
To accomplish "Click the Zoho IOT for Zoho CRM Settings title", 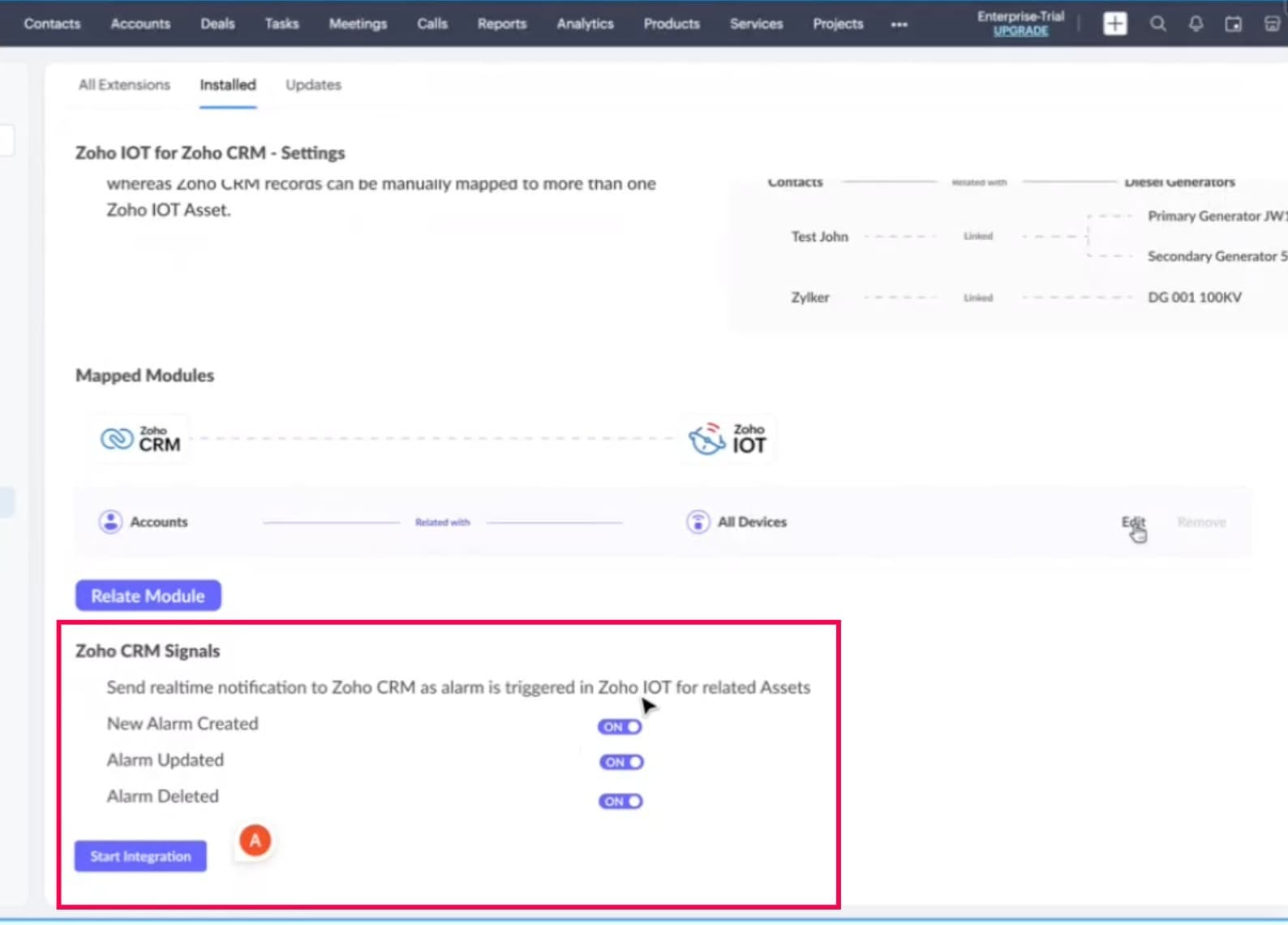I will [x=210, y=153].
